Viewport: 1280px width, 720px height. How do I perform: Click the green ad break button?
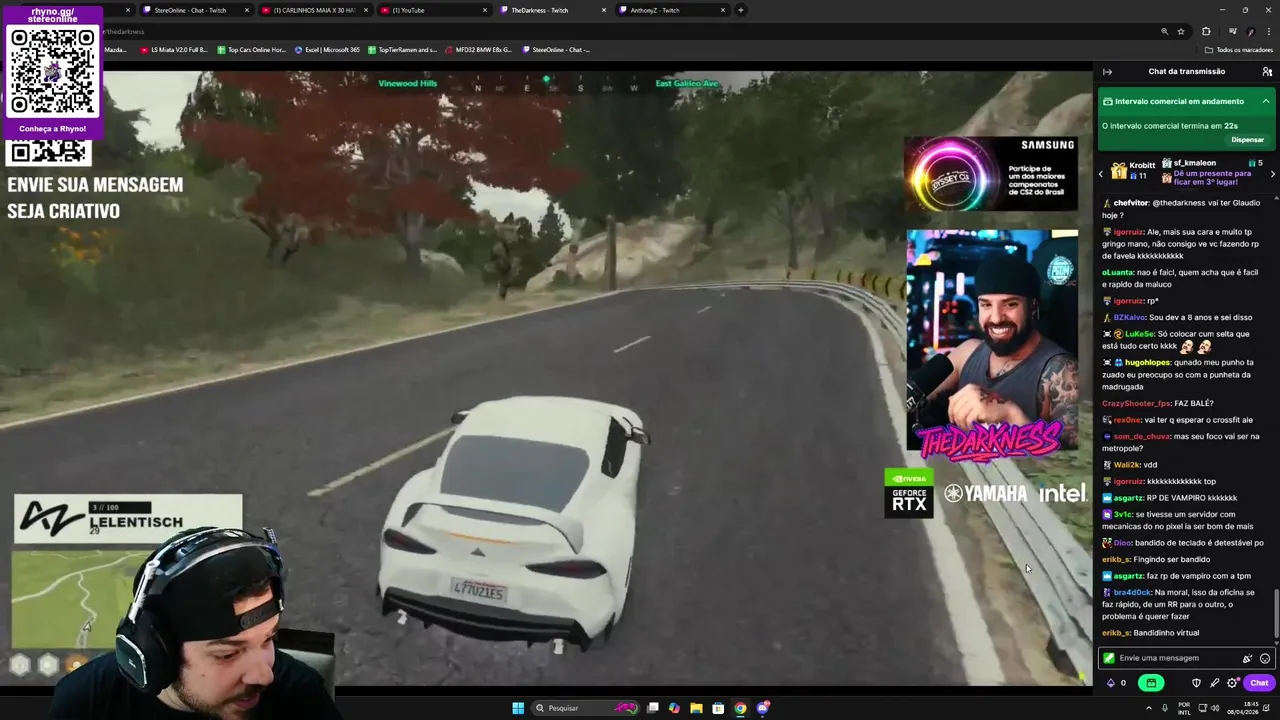(x=1151, y=683)
